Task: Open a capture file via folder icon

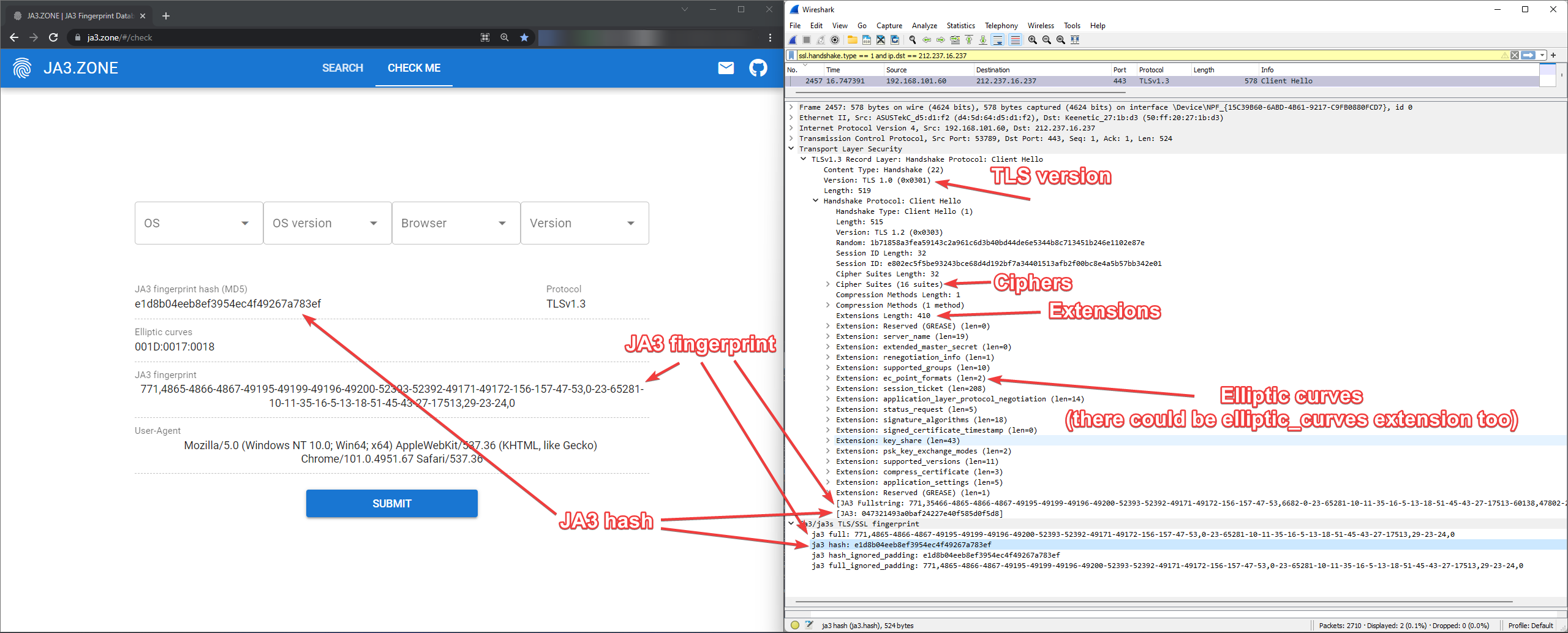Action: pos(852,40)
